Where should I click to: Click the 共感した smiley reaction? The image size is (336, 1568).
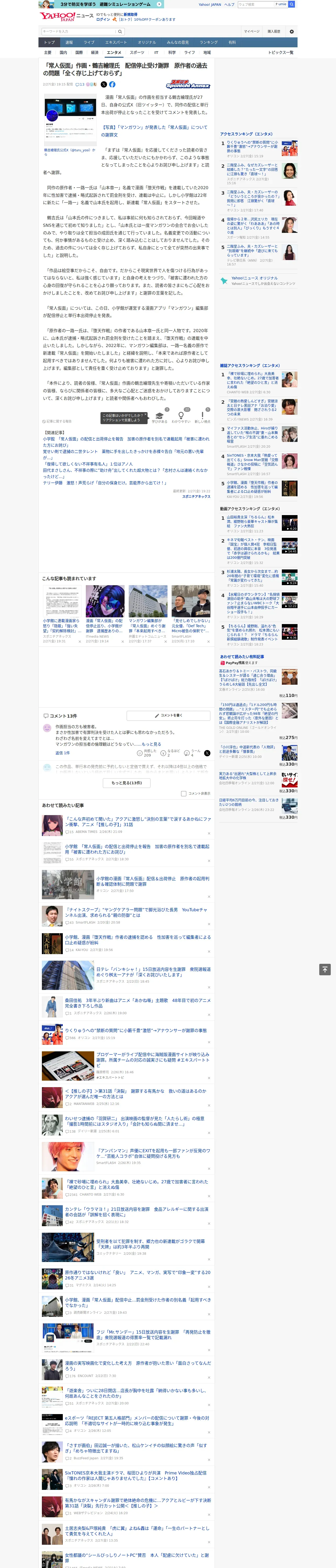[140, 753]
